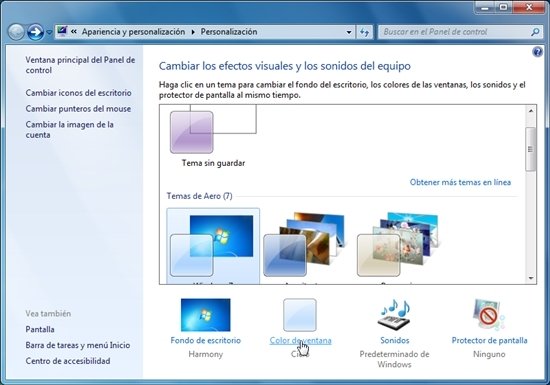The width and height of the screenshot is (550, 385).
Task: Click the back navigation arrow button
Action: click(x=16, y=32)
